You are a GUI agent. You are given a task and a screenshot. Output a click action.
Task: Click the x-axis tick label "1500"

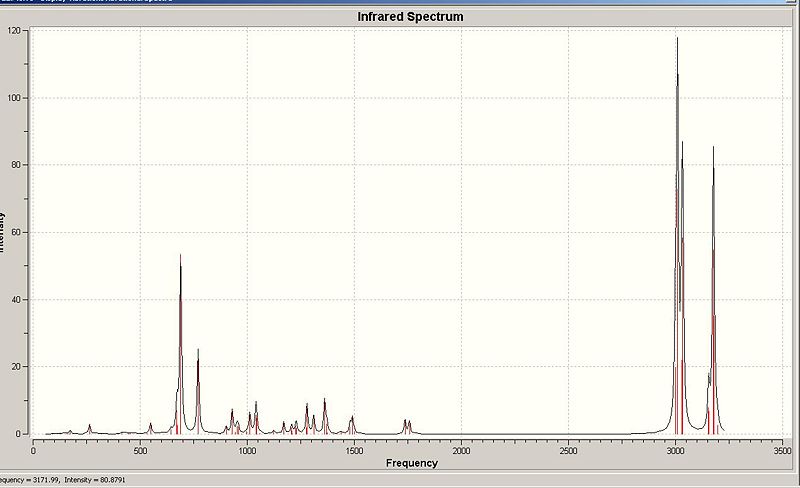tap(354, 451)
